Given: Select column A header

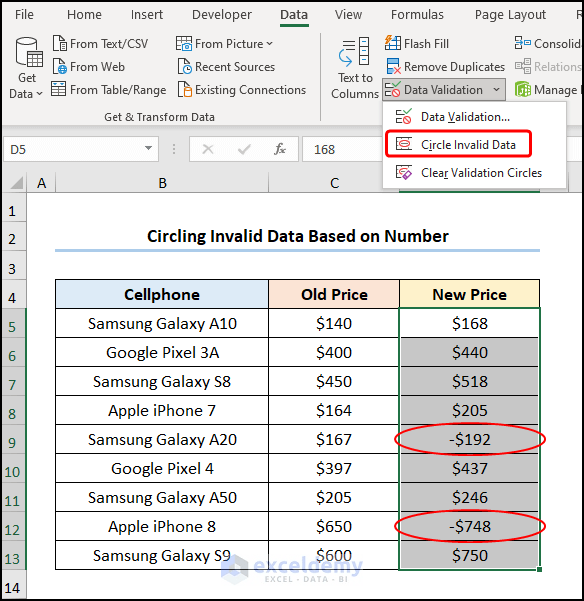Looking at the screenshot, I should (41, 182).
